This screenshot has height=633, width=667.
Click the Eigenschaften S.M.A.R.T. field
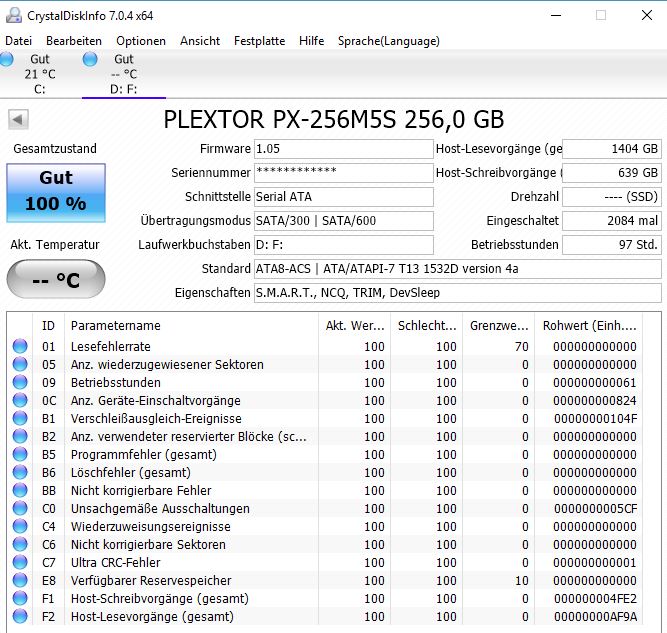[458, 293]
